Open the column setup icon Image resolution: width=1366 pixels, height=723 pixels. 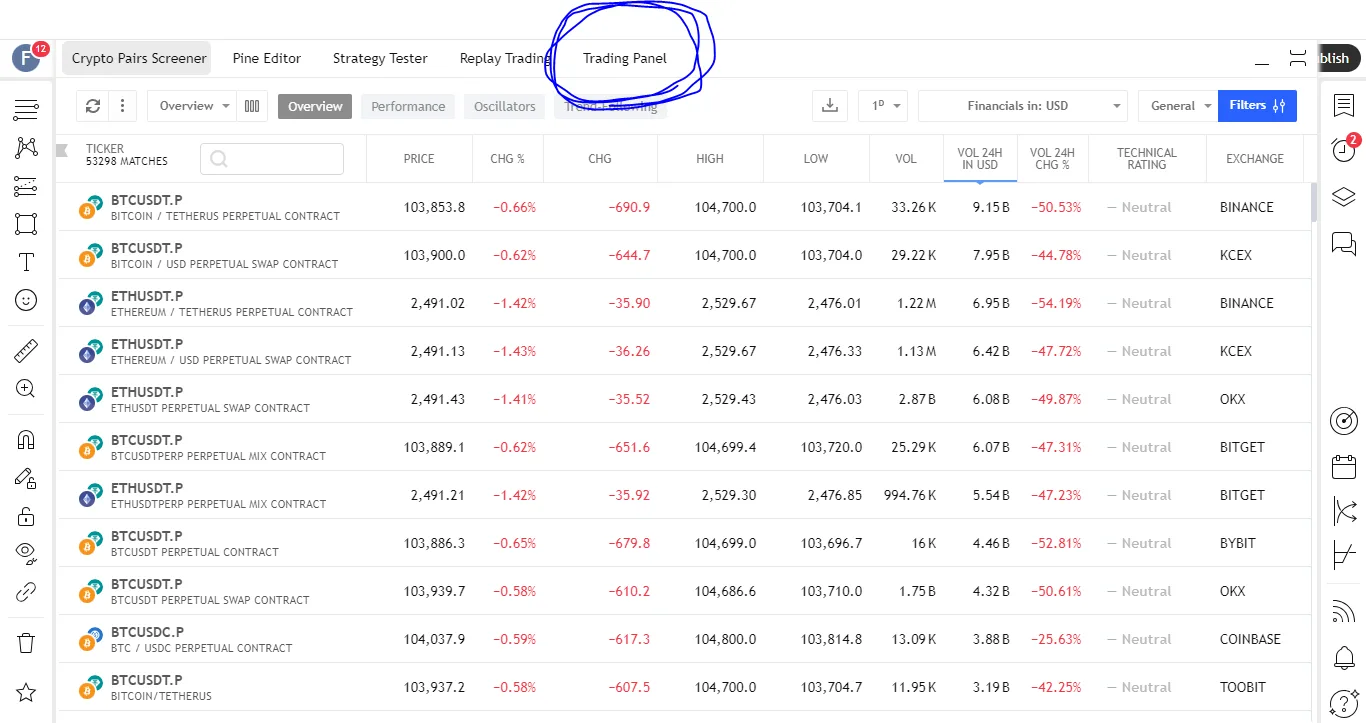pyautogui.click(x=252, y=106)
